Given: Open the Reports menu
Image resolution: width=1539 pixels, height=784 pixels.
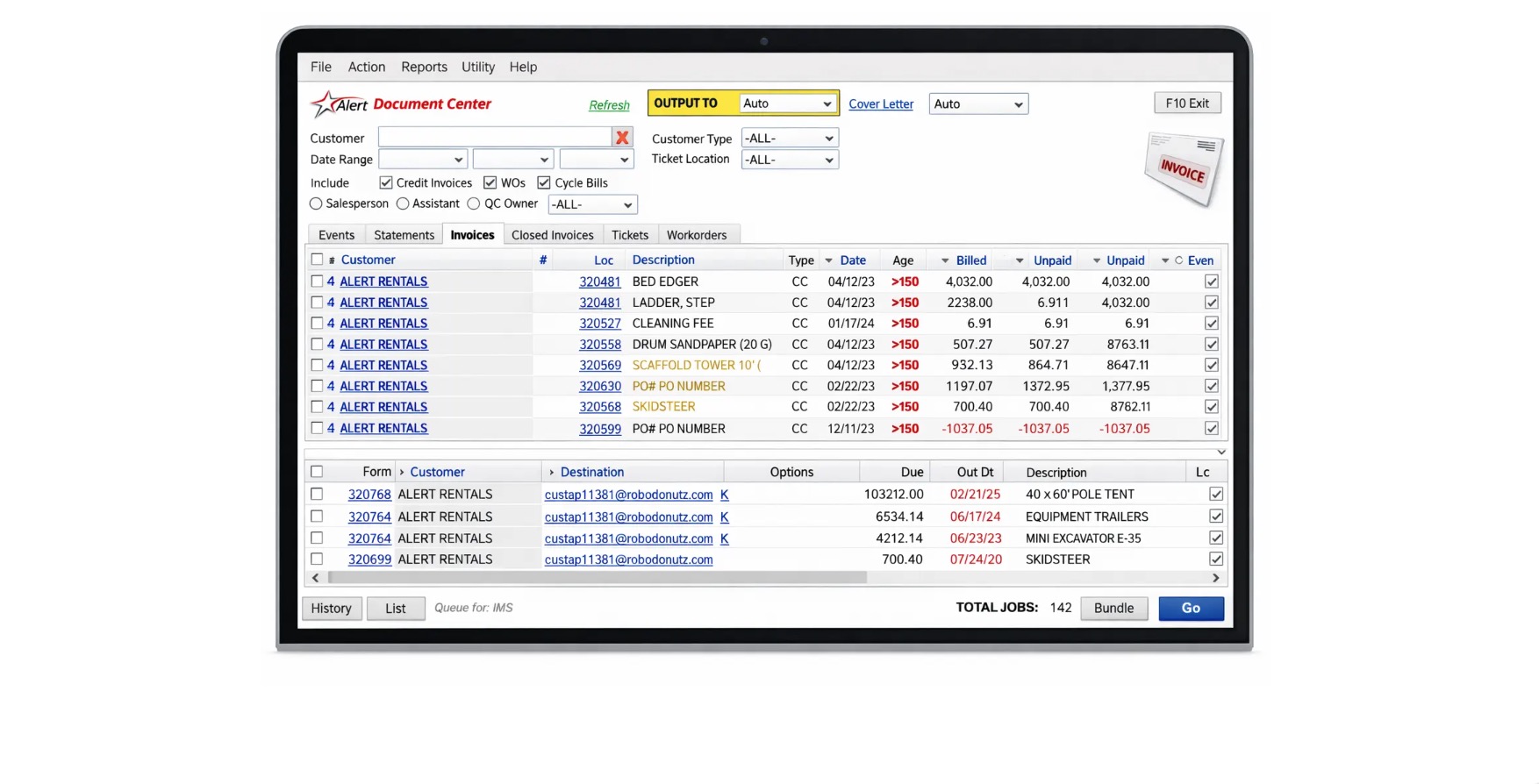Looking at the screenshot, I should click(424, 67).
